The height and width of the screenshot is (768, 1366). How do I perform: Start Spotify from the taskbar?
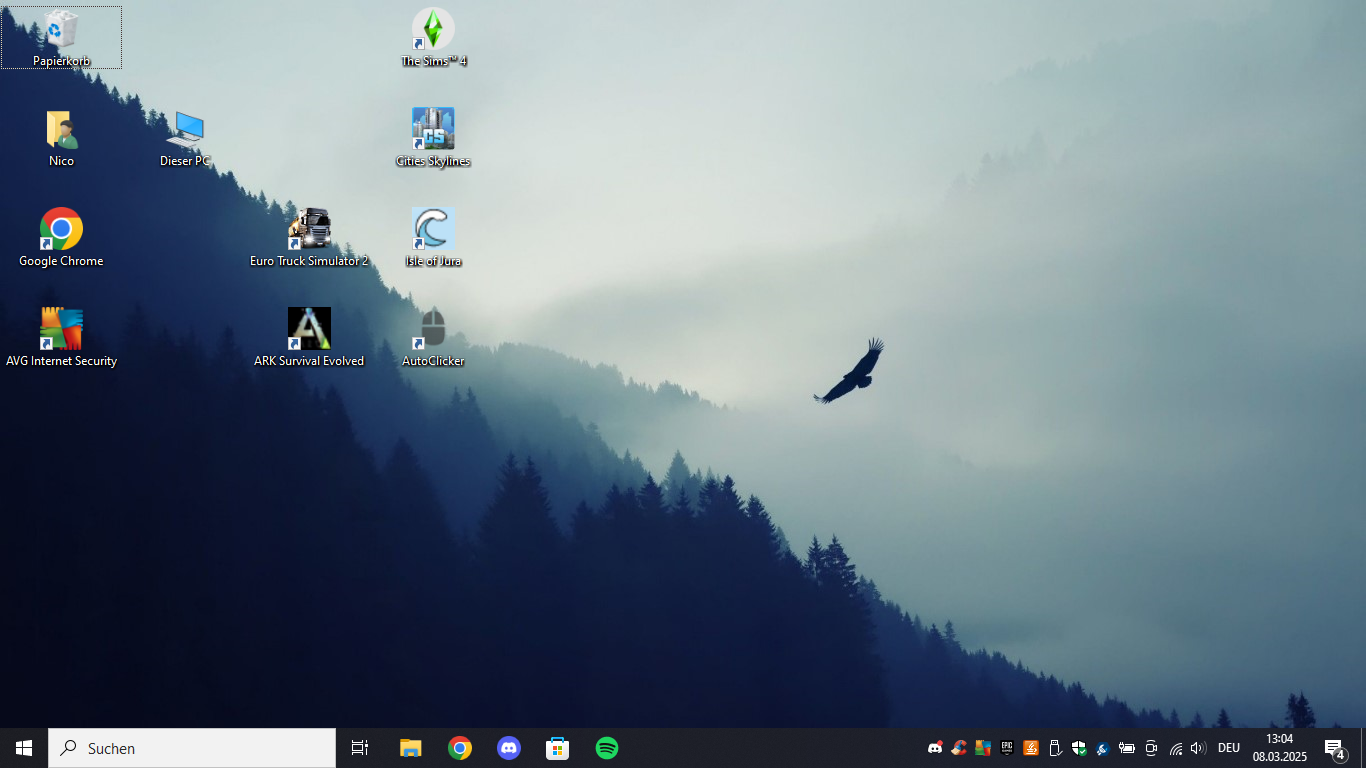tap(607, 747)
